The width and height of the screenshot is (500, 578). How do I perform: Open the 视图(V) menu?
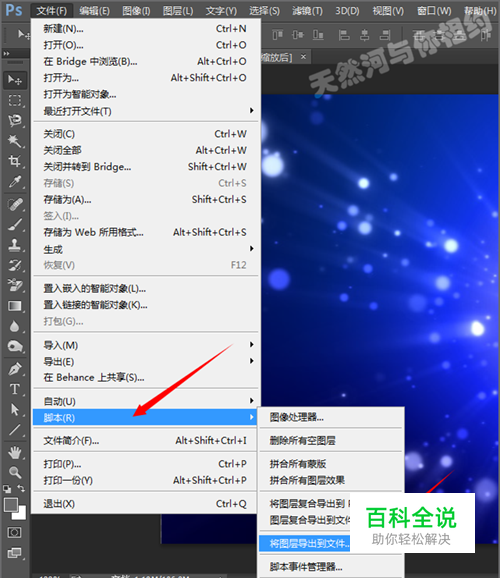click(x=388, y=11)
